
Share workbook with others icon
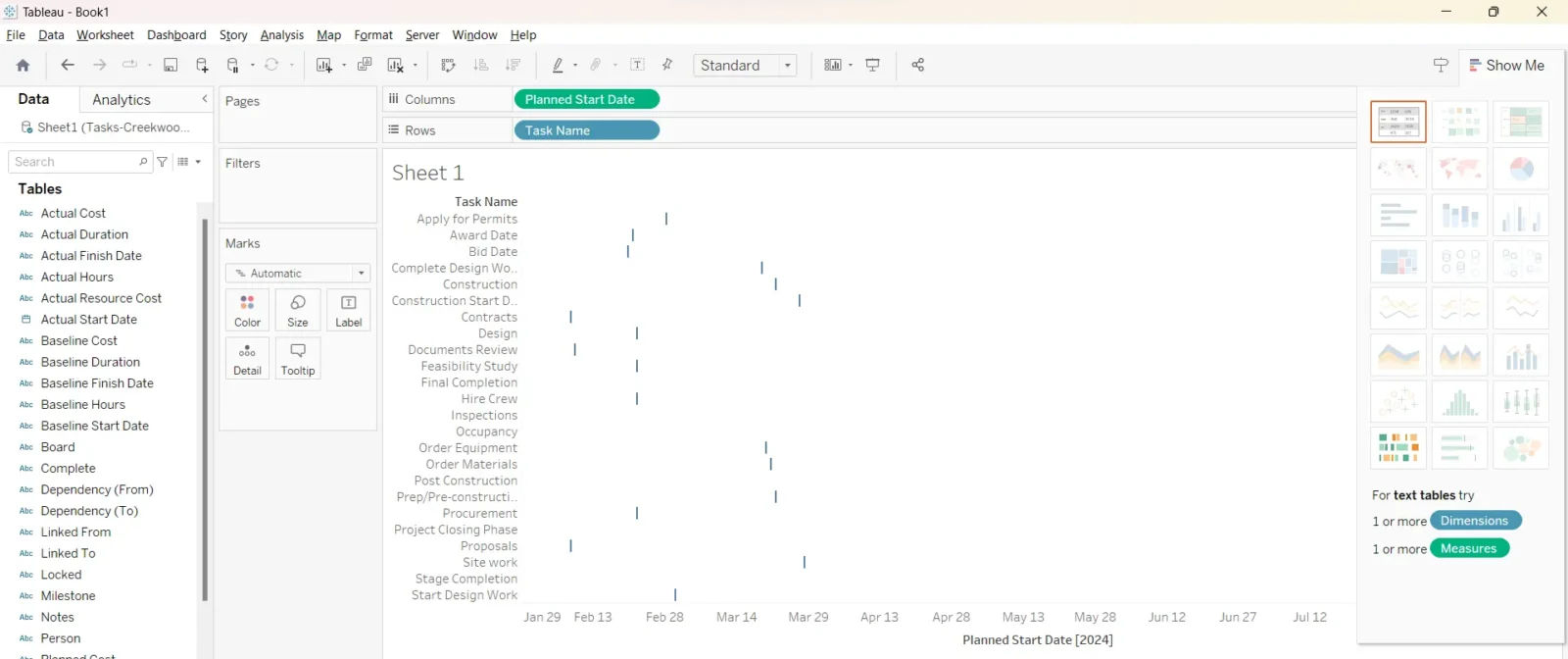coord(918,65)
